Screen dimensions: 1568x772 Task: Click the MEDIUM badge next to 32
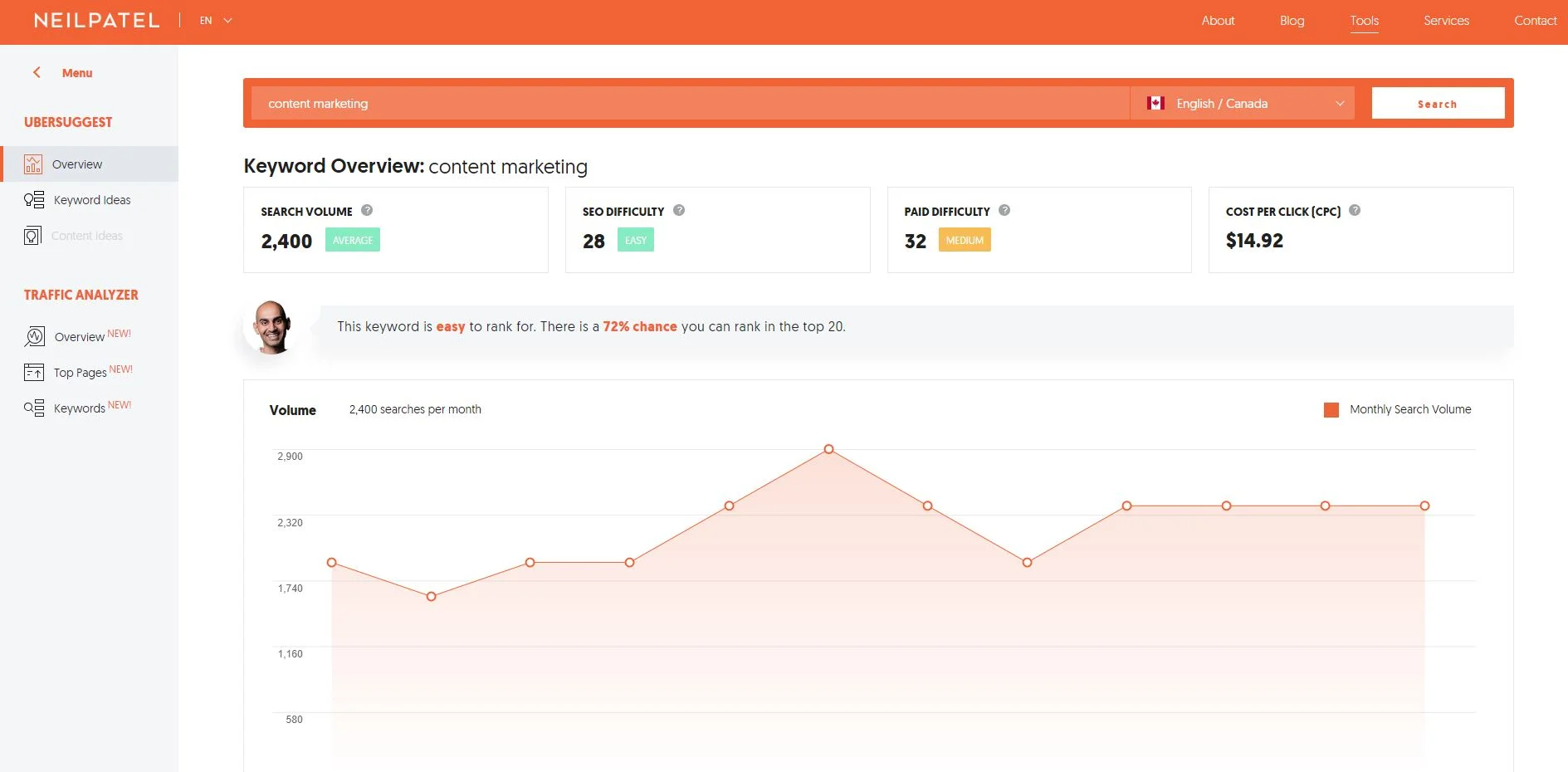965,240
